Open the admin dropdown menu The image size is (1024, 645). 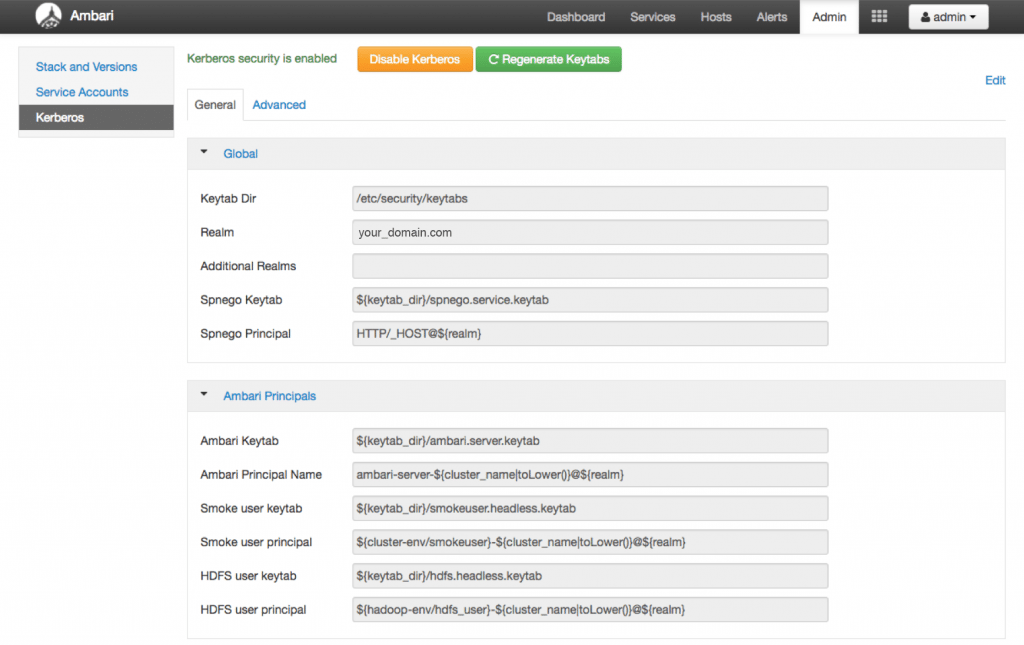tap(948, 16)
